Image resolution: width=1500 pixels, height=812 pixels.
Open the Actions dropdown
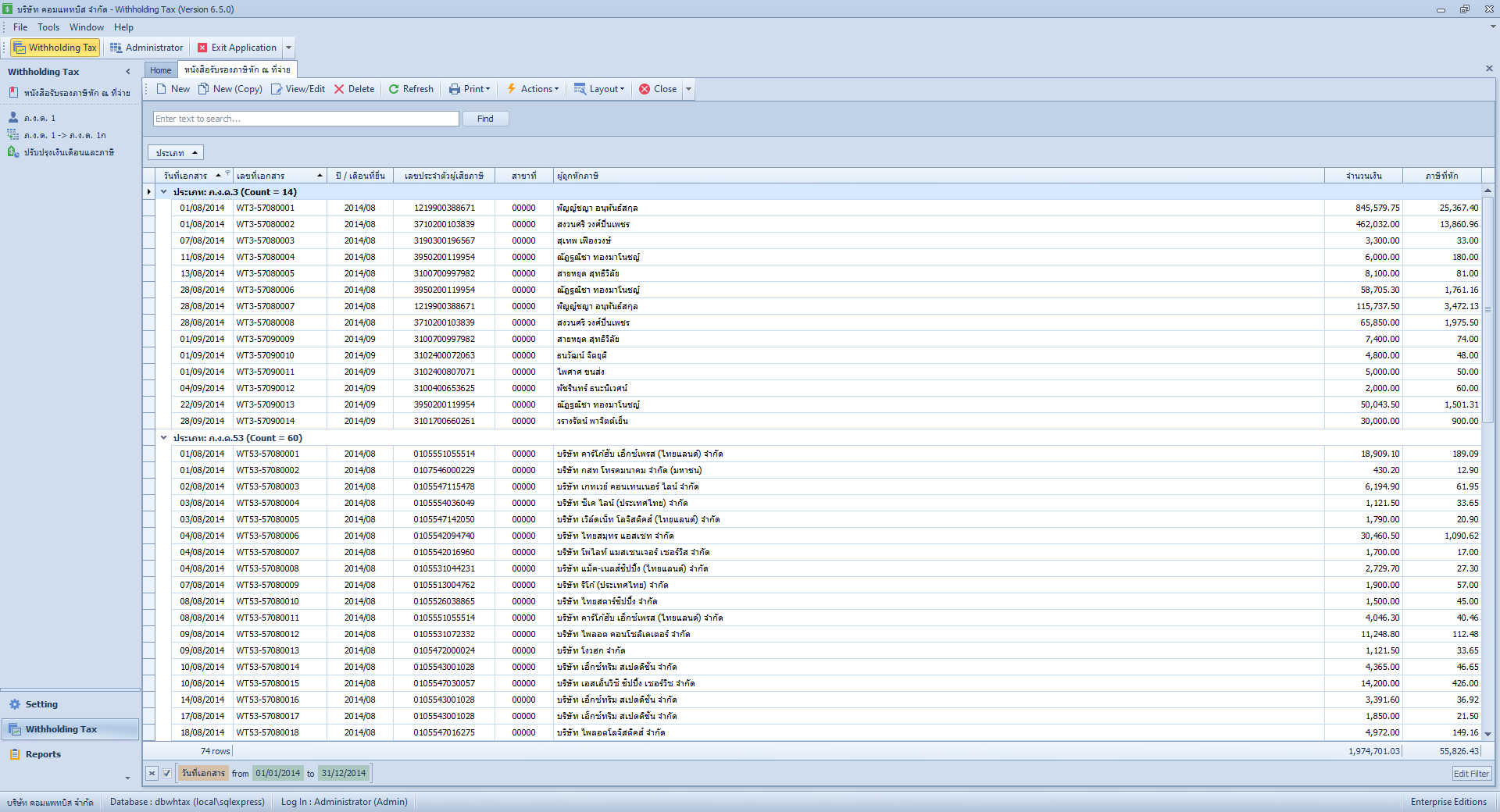pos(533,89)
